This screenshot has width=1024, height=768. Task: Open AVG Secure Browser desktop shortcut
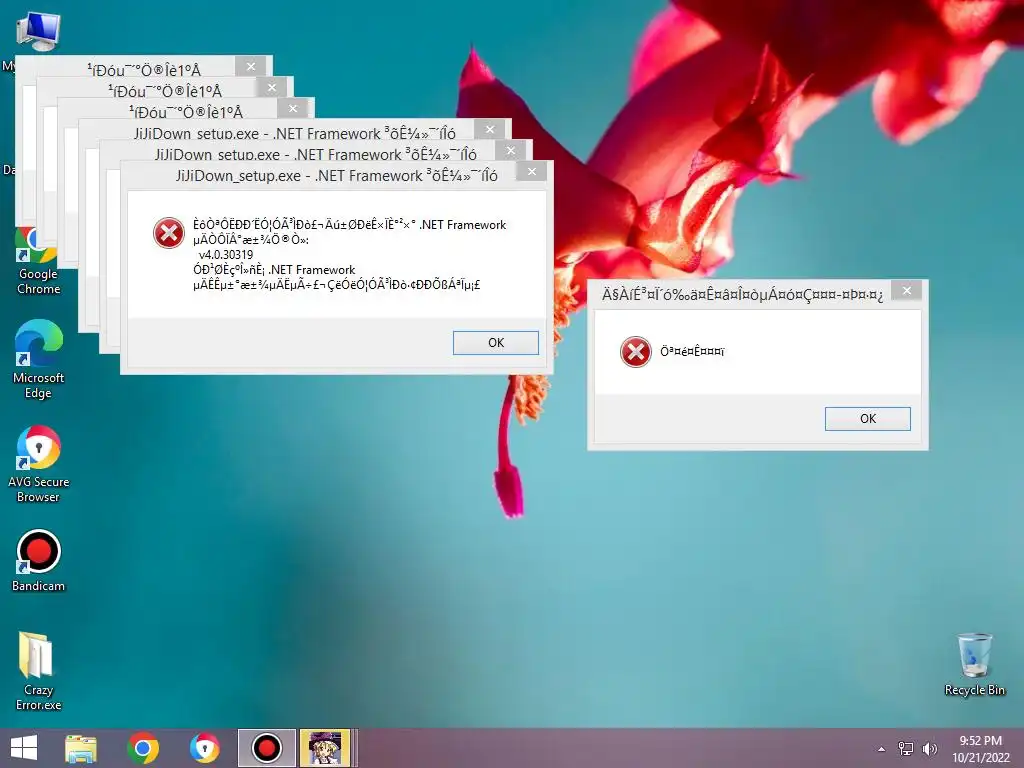click(x=39, y=464)
